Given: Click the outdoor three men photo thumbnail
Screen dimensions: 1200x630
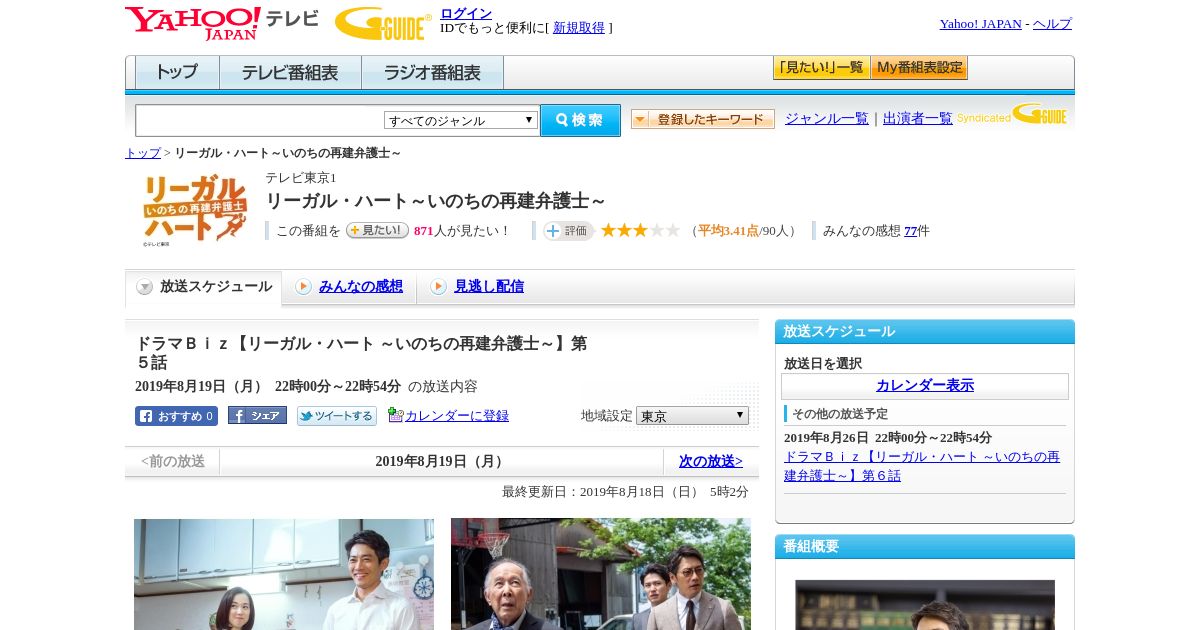Looking at the screenshot, I should (x=601, y=574).
